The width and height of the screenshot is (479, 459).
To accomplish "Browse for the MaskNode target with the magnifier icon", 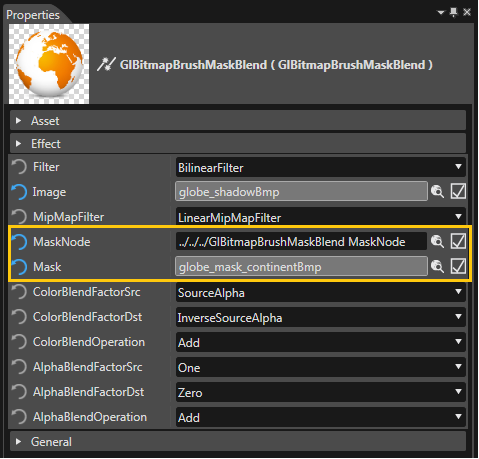I will pyautogui.click(x=437, y=241).
